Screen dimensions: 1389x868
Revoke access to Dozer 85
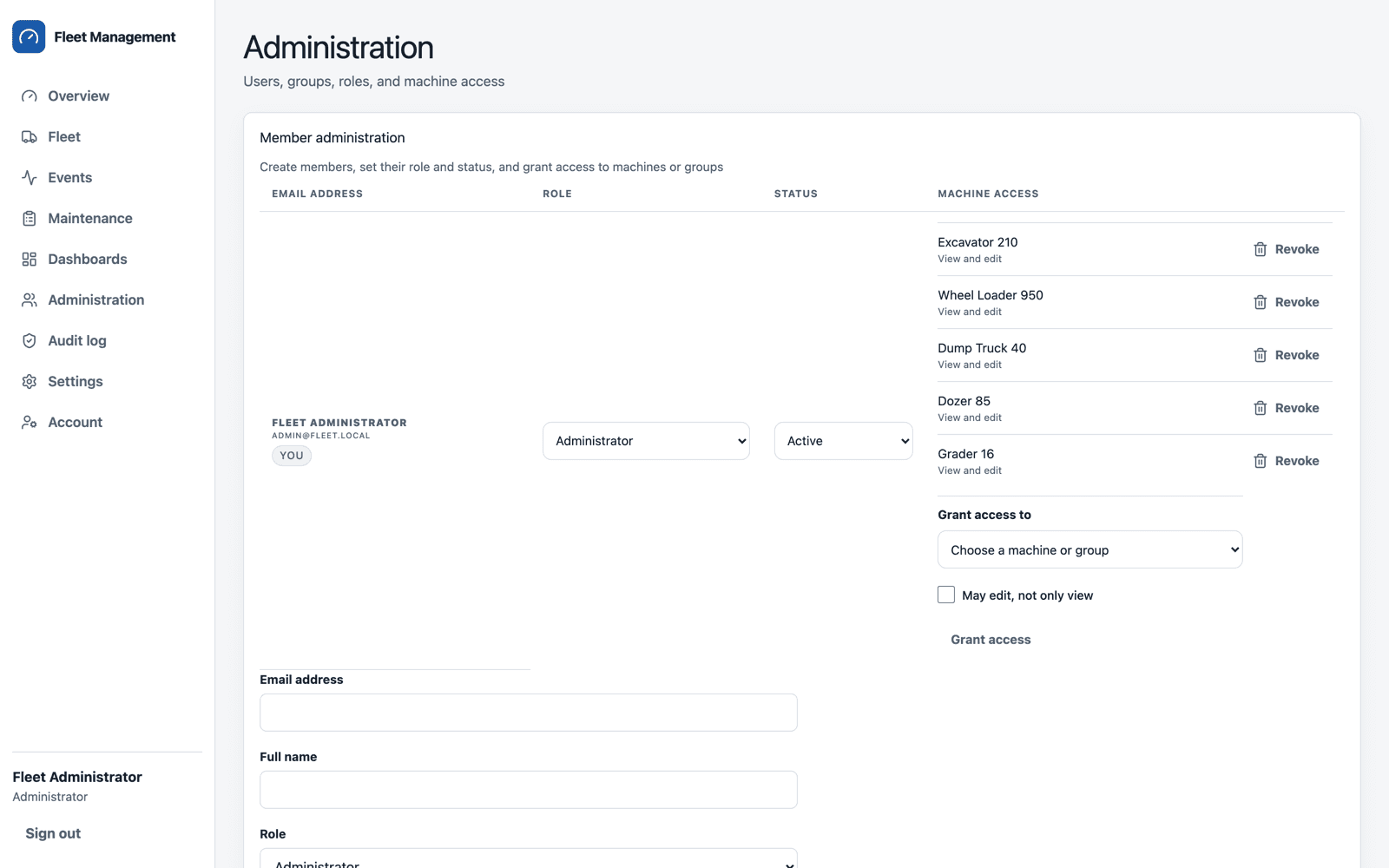tap(1286, 408)
